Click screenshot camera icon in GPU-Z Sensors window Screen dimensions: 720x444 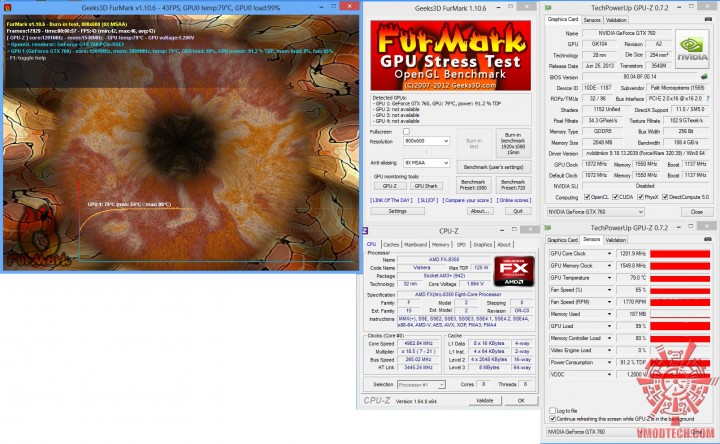tap(708, 239)
